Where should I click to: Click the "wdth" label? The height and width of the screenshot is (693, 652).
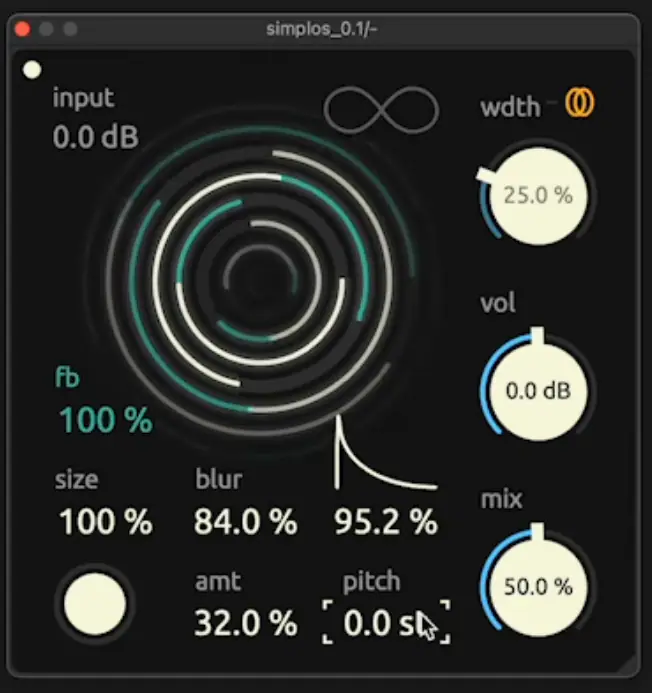tap(511, 107)
